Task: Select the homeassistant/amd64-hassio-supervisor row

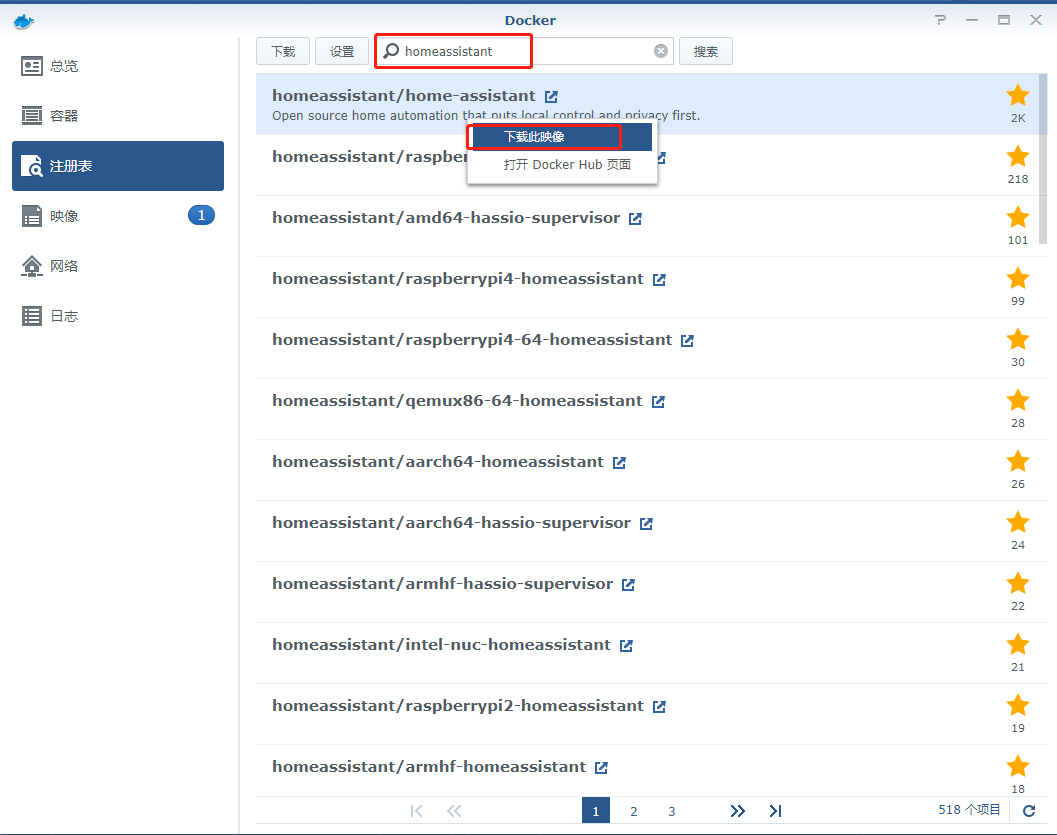Action: pos(648,226)
